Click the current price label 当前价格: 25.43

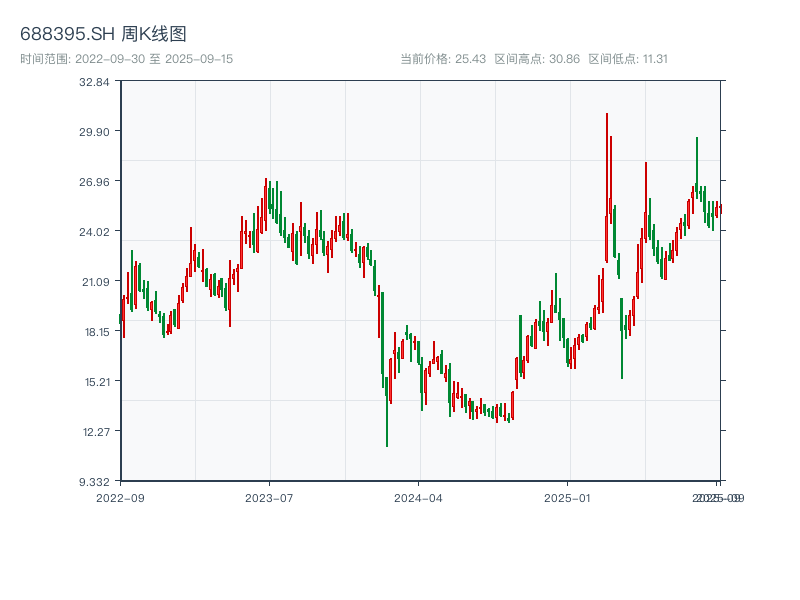(443, 59)
